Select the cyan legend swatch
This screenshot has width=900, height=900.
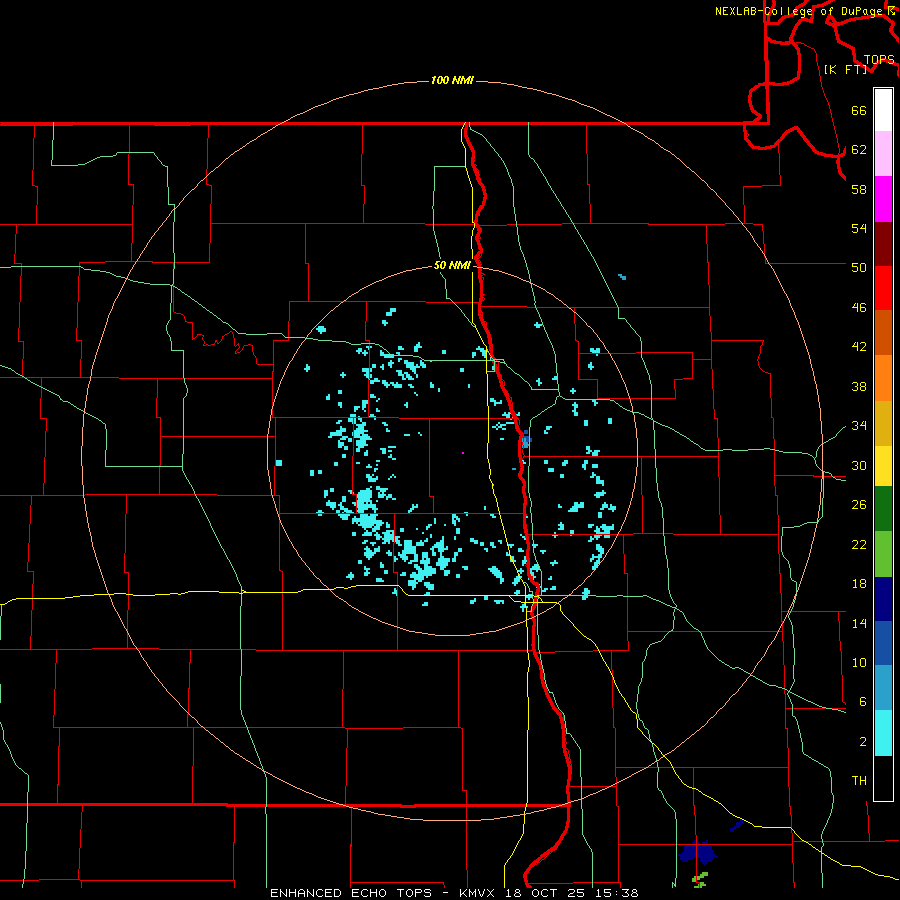[x=883, y=733]
